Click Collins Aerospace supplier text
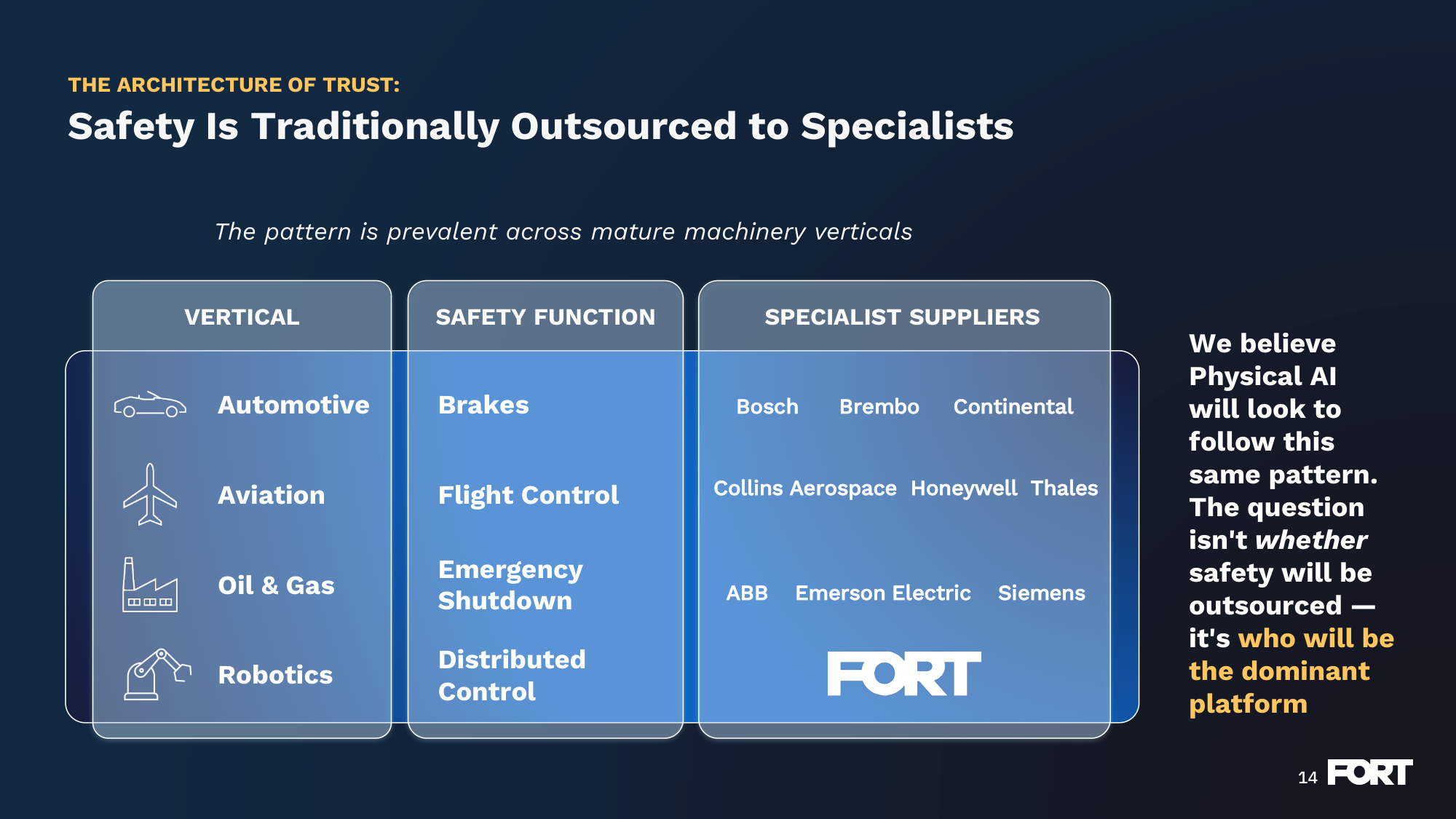This screenshot has height=819, width=1456. 805,488
